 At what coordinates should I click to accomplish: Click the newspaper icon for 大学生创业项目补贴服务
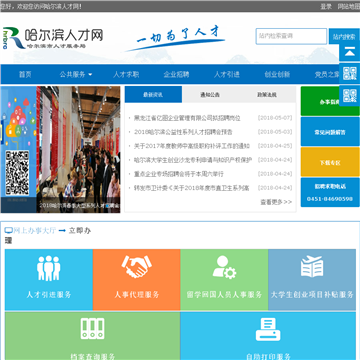click(x=312, y=266)
